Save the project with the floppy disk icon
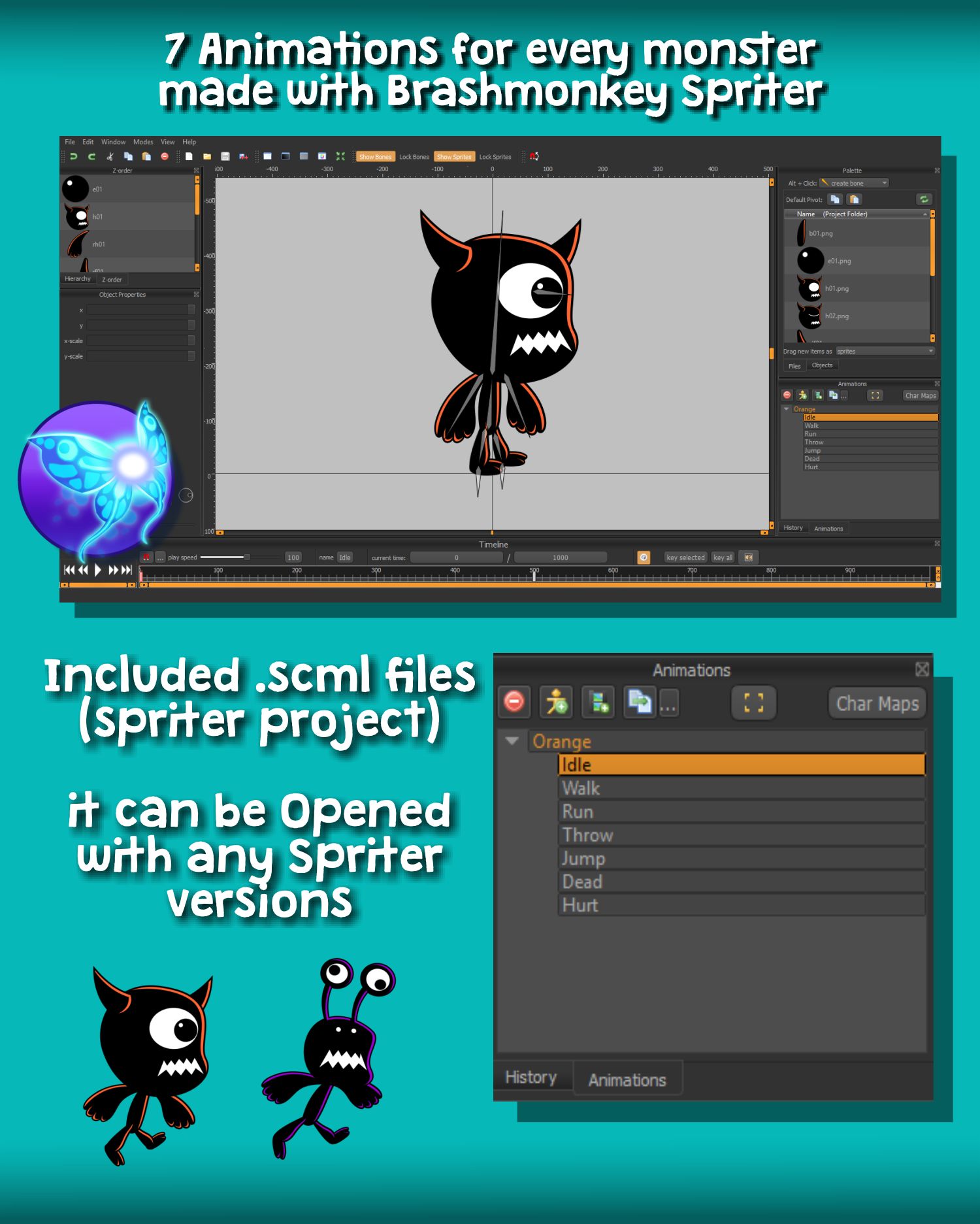 [225, 156]
